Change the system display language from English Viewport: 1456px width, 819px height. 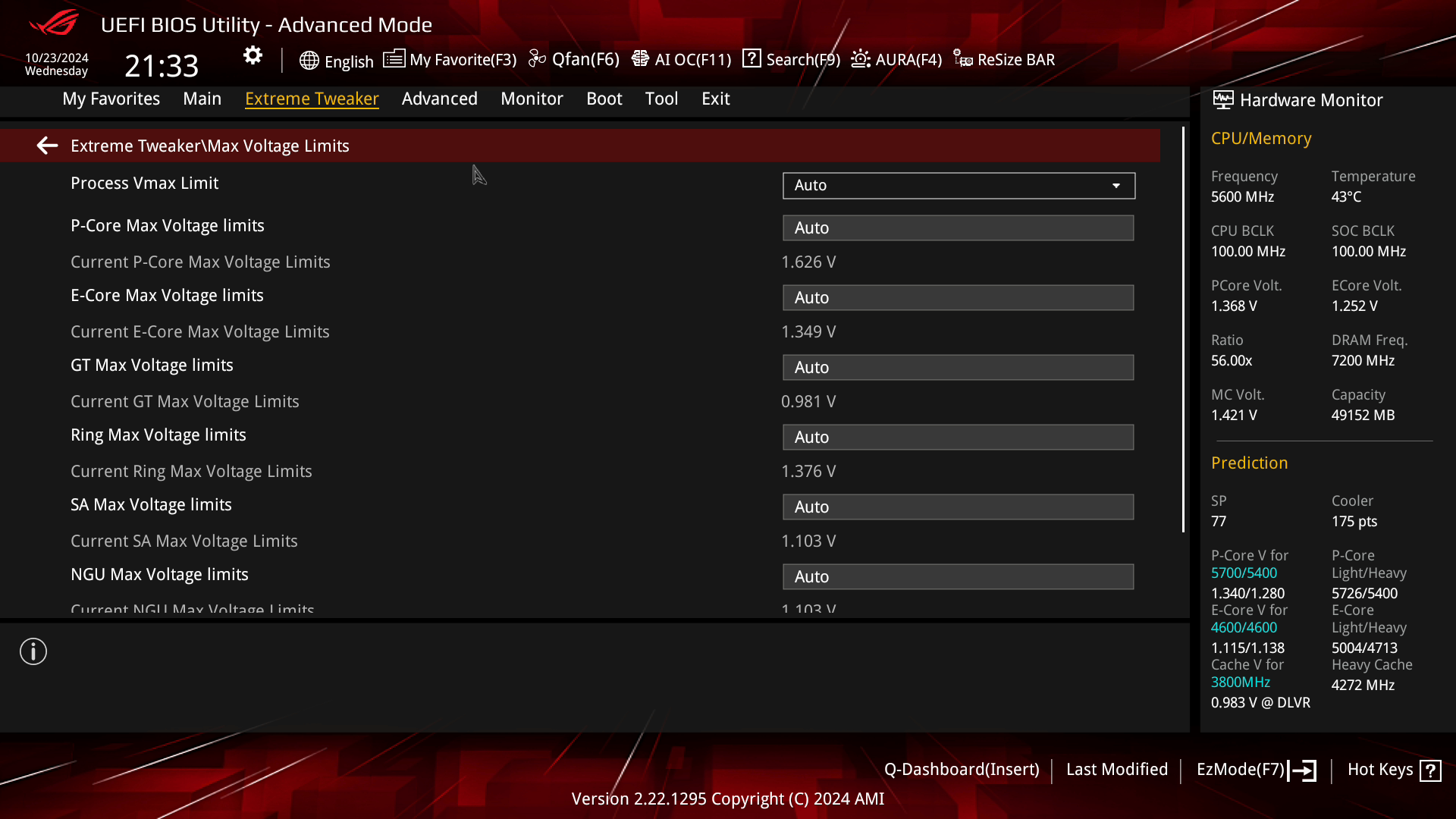(337, 61)
